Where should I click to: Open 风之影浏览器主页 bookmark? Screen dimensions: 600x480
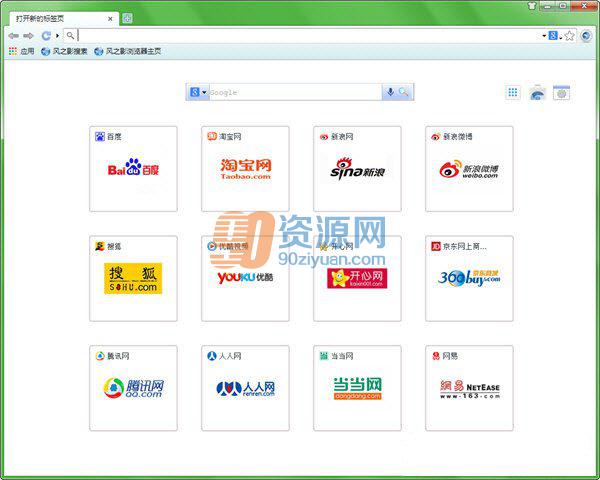click(127, 51)
